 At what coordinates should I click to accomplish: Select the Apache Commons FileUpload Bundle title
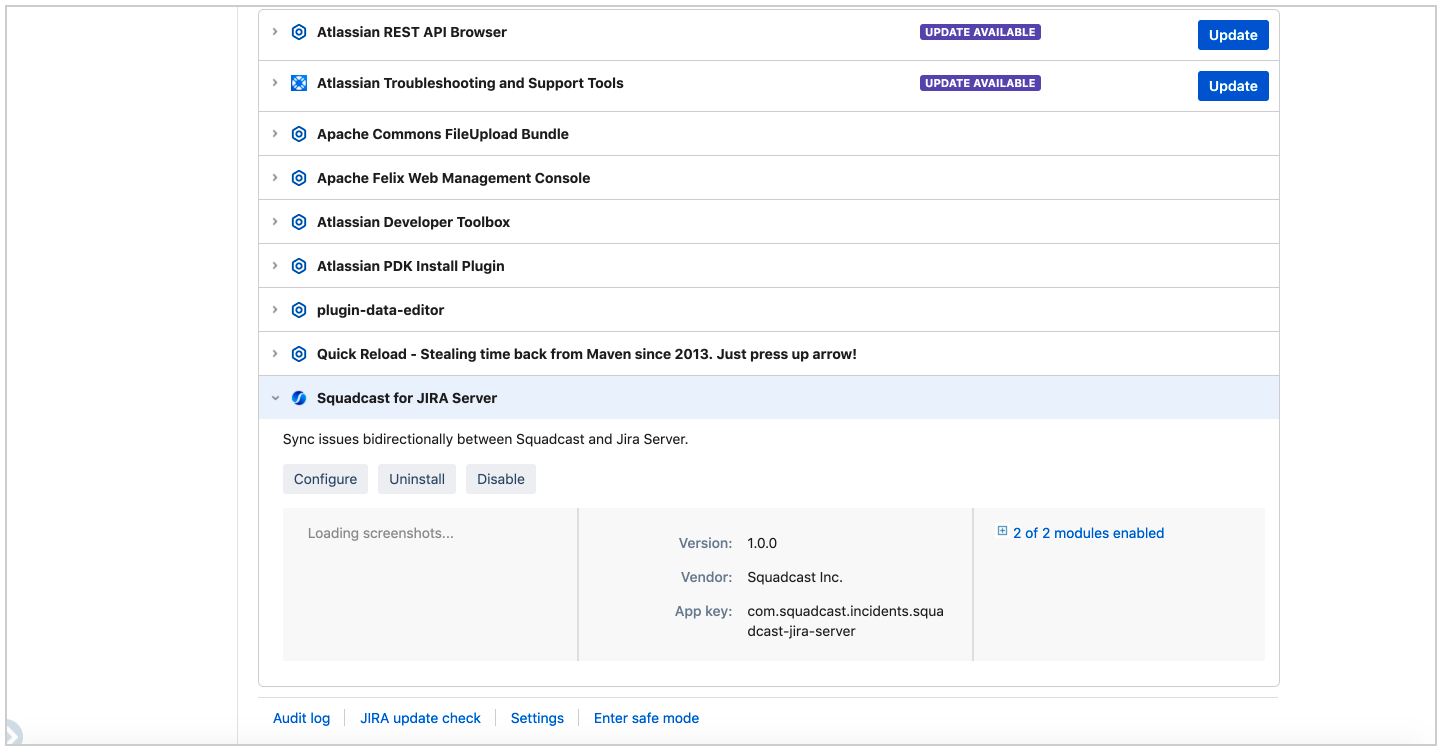point(443,134)
